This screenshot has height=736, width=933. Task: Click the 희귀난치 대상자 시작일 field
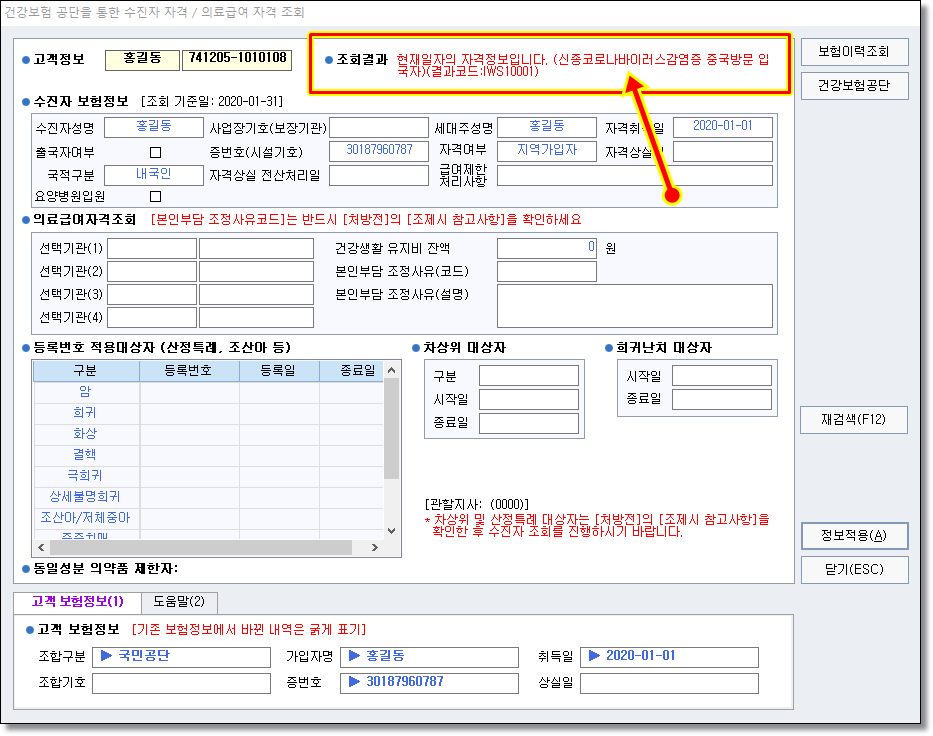coord(721,376)
